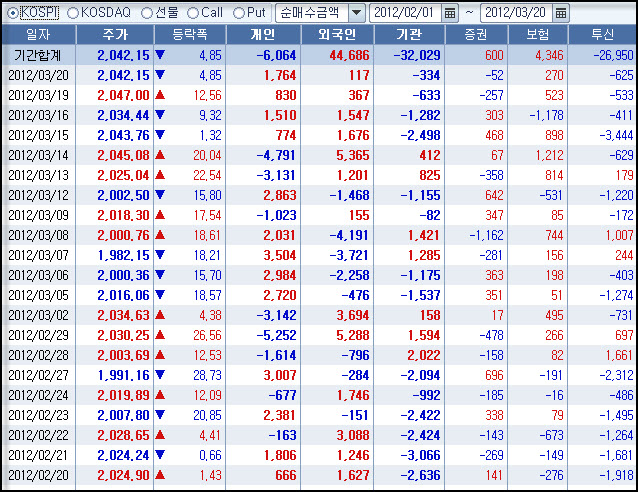Click down arrow next to 2,024.24

160,455
